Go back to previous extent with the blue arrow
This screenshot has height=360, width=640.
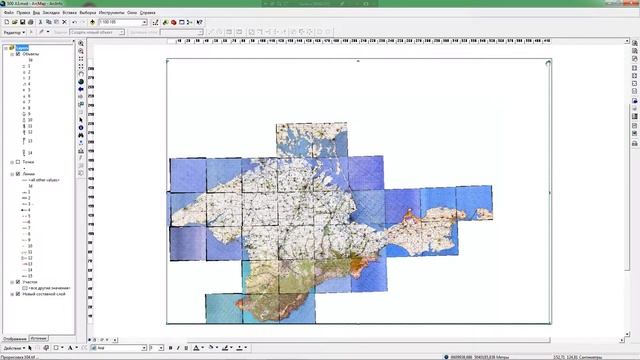pos(81,89)
